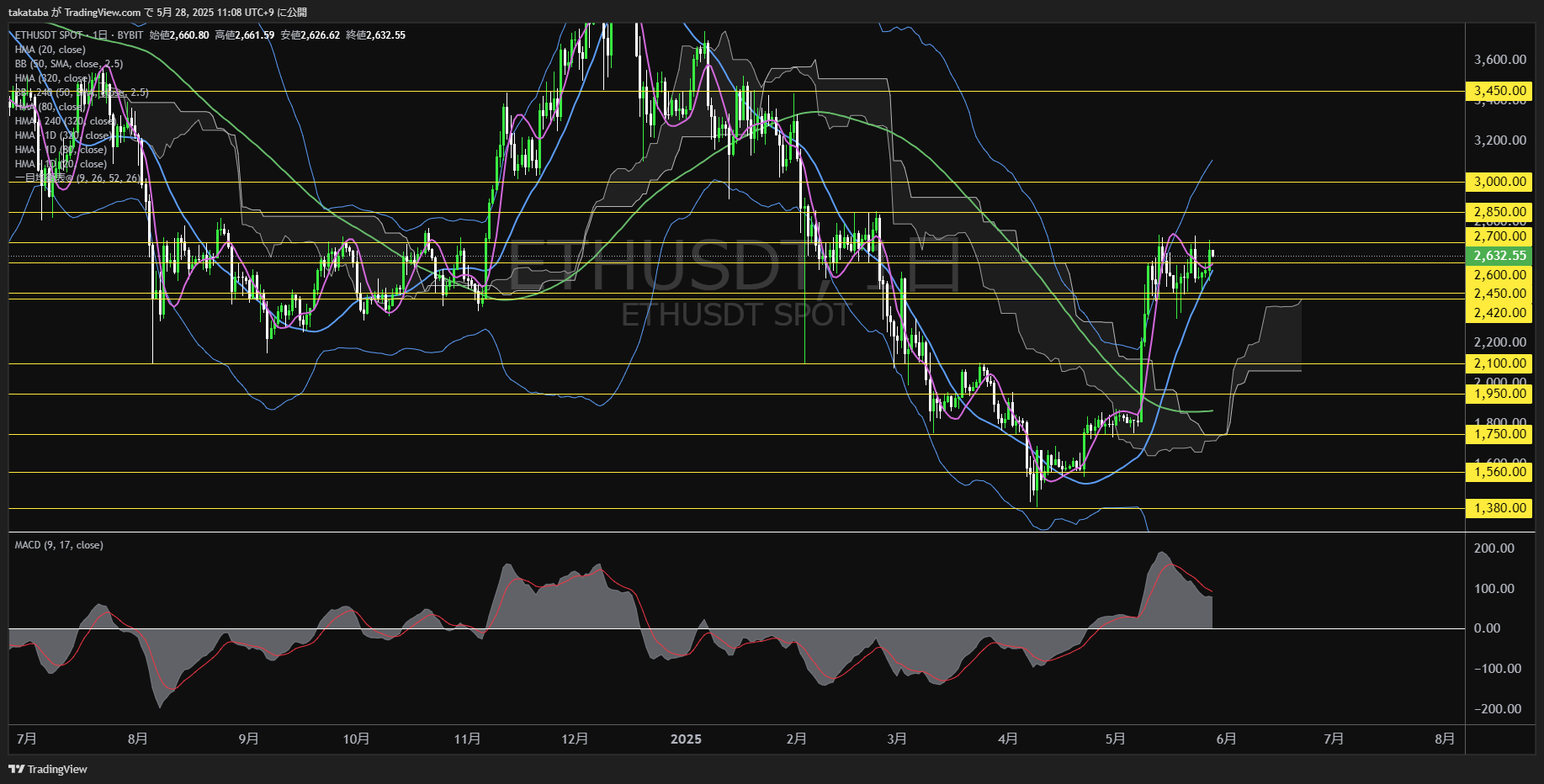
Task: Click the 1,750.00 yellow price label
Action: tap(1499, 434)
